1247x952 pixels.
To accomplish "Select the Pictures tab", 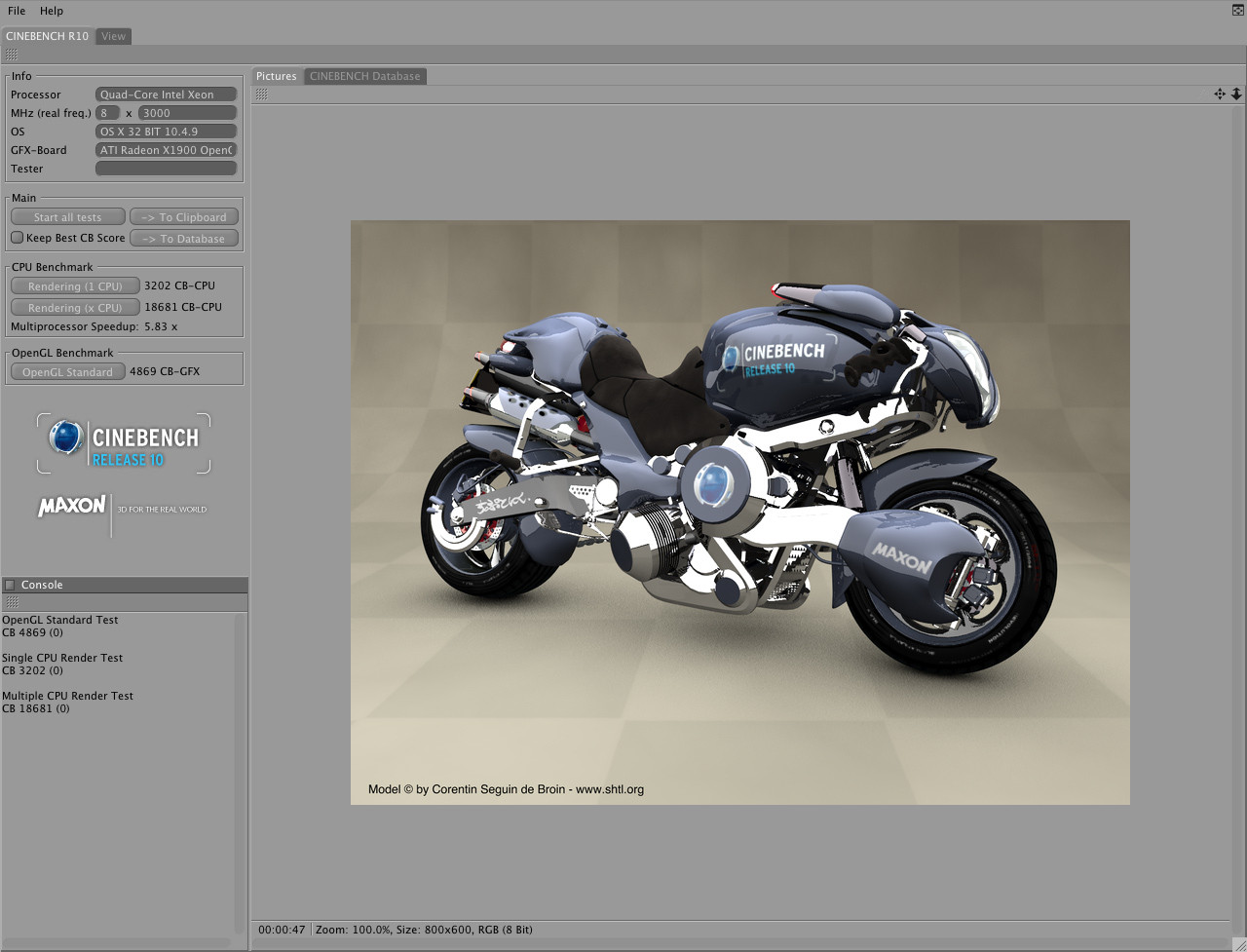I will click(277, 76).
